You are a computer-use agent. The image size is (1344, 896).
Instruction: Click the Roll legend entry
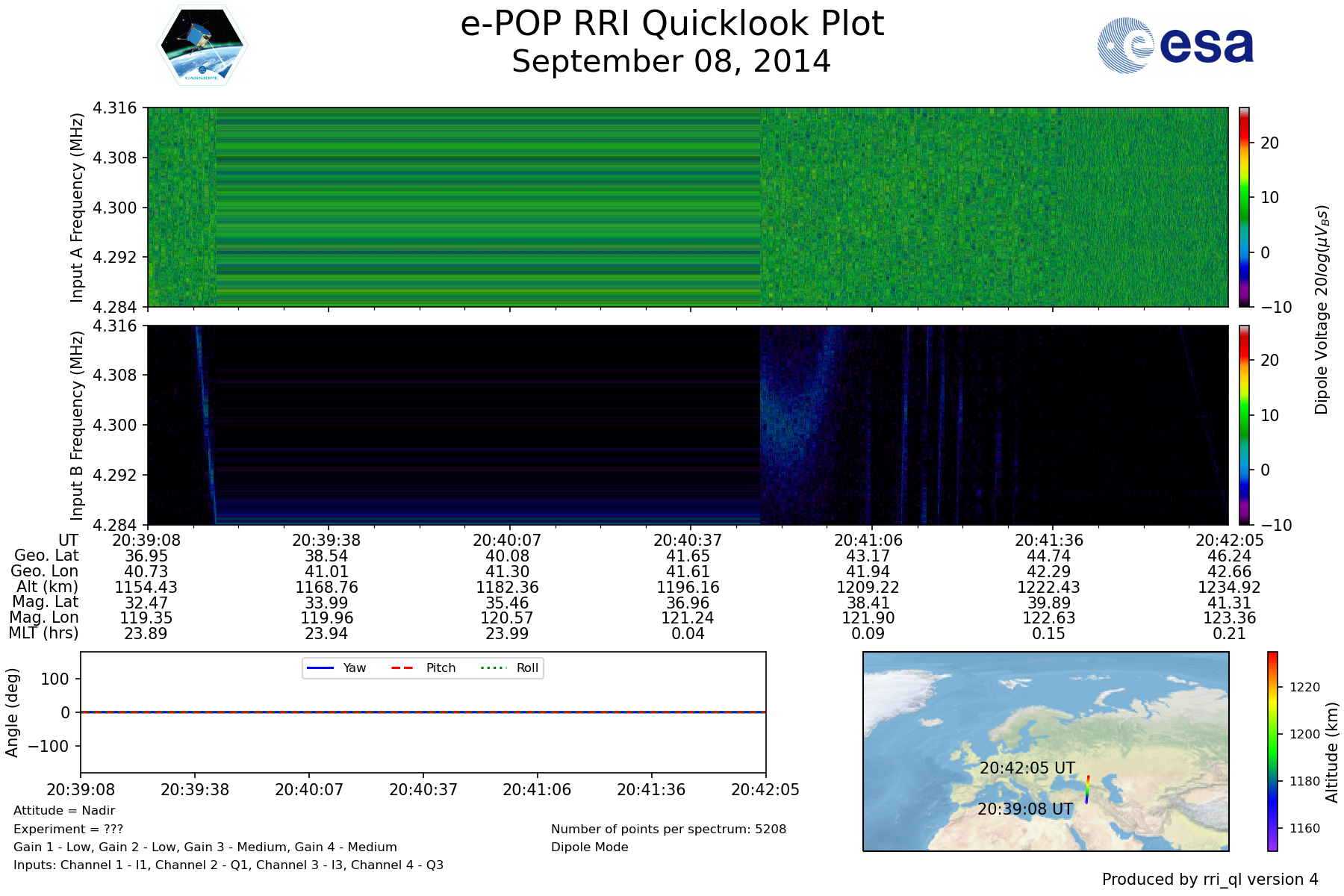click(x=511, y=668)
